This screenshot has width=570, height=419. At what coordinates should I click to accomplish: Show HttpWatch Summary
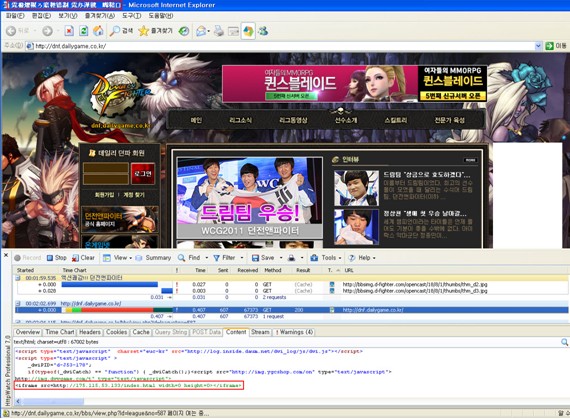coord(153,258)
